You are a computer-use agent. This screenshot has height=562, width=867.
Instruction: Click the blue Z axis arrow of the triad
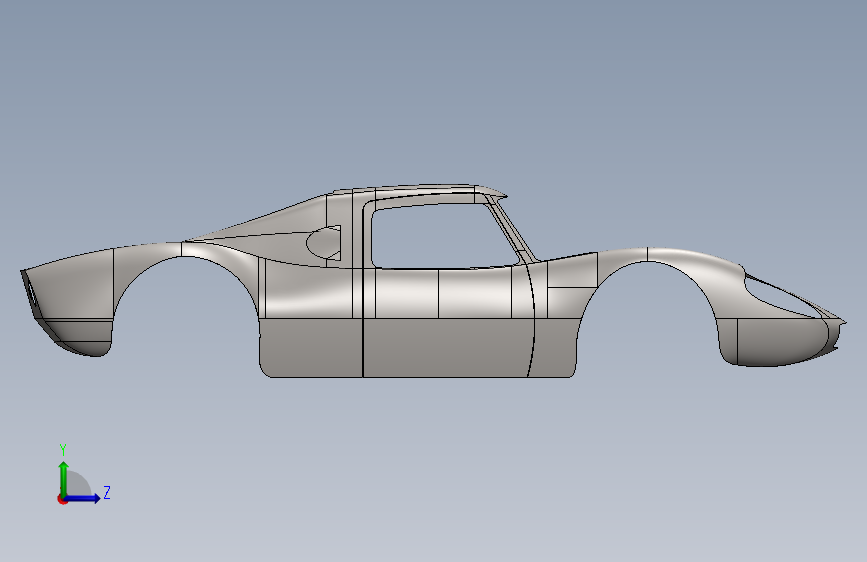click(83, 498)
